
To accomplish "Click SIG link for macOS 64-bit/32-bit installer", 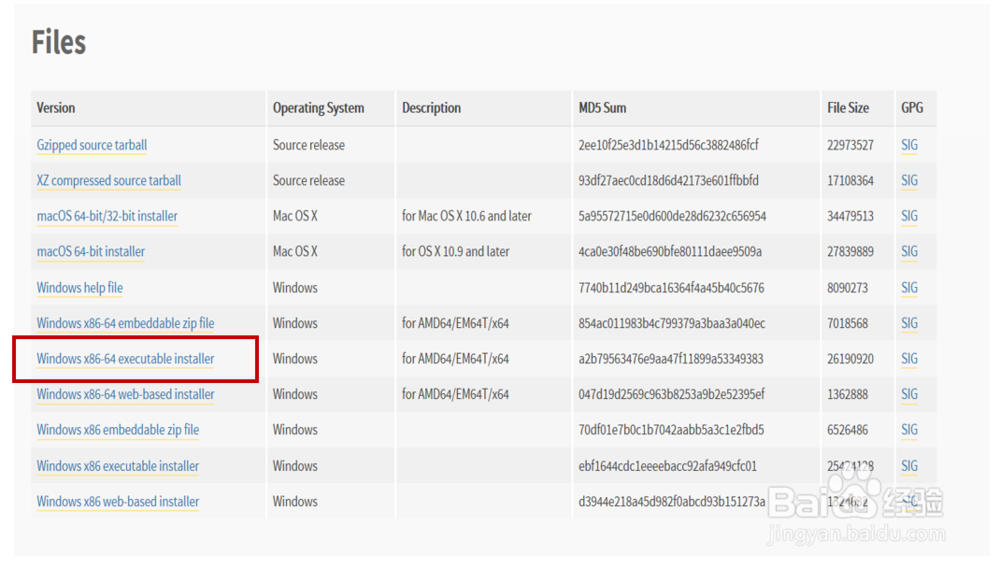I will pyautogui.click(x=909, y=216).
